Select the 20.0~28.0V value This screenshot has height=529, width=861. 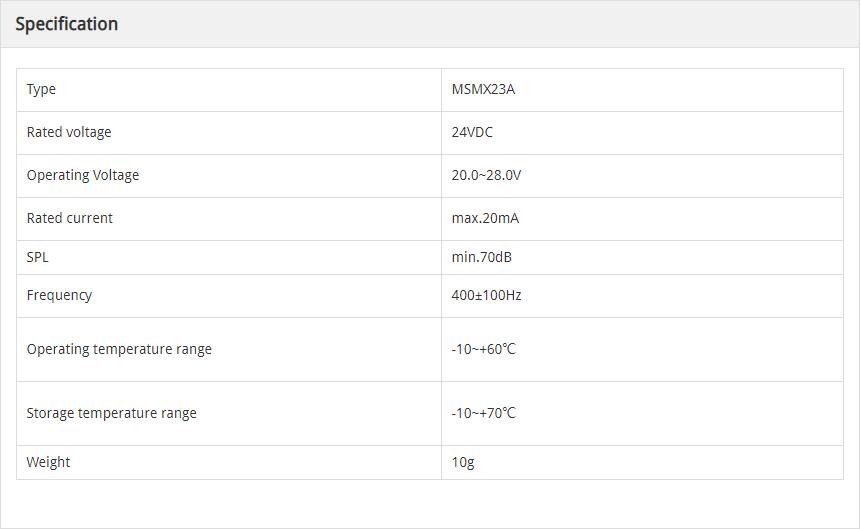pyautogui.click(x=486, y=176)
